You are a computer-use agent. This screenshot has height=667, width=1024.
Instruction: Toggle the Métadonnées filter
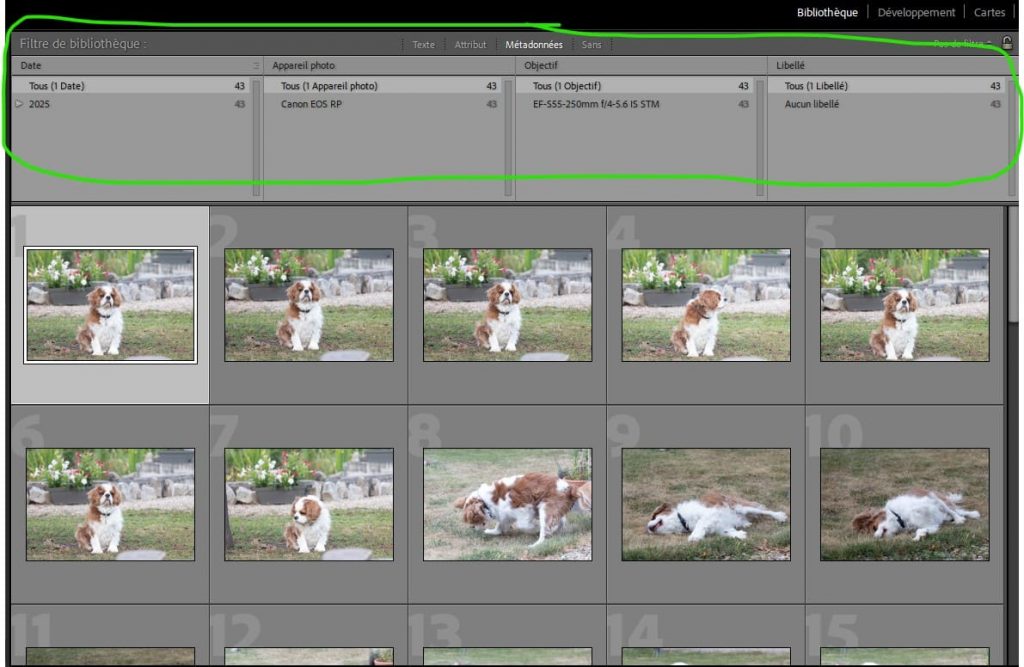[533, 44]
